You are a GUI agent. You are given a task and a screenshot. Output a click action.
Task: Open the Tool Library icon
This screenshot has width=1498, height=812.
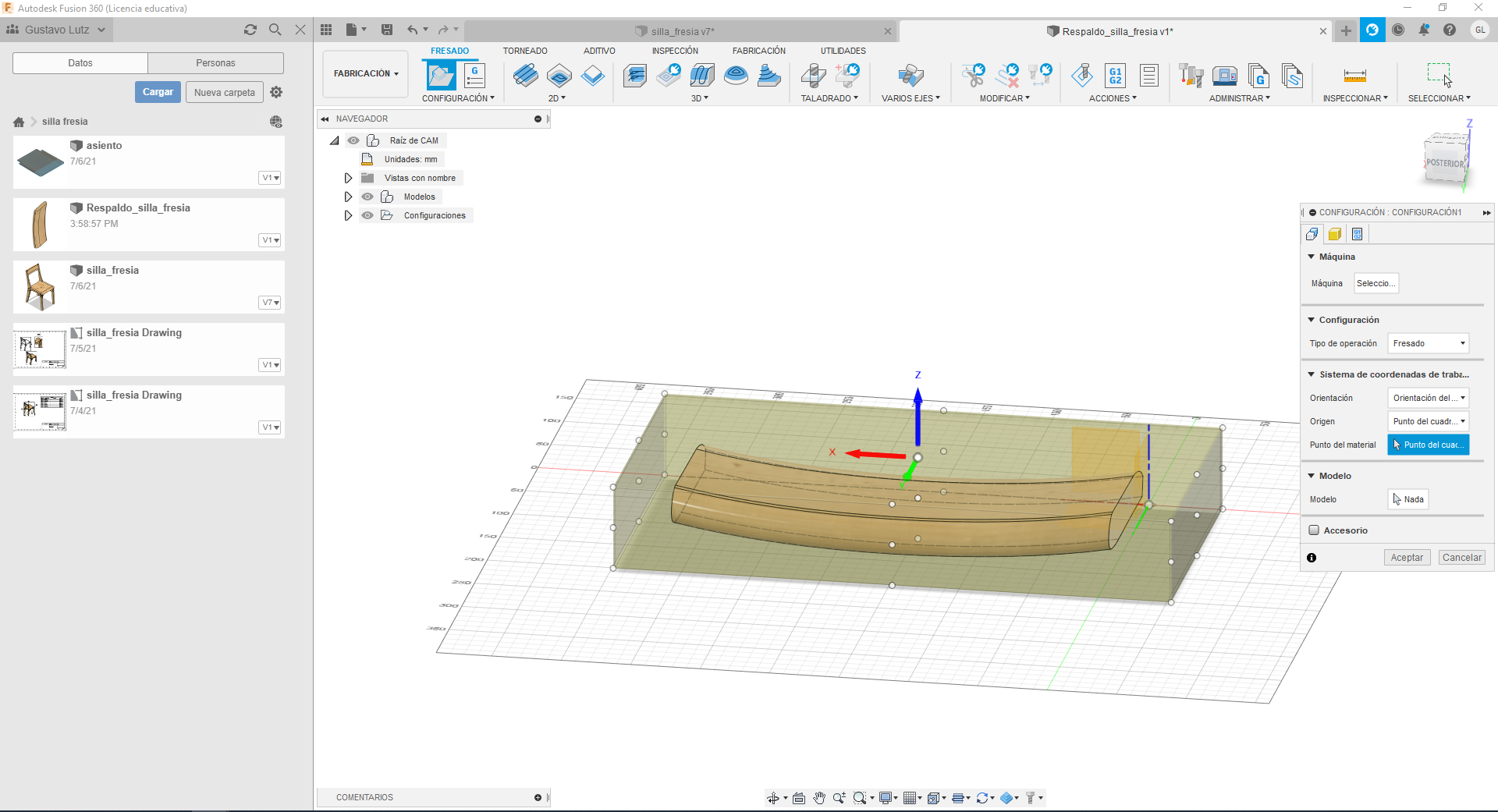point(1191,76)
